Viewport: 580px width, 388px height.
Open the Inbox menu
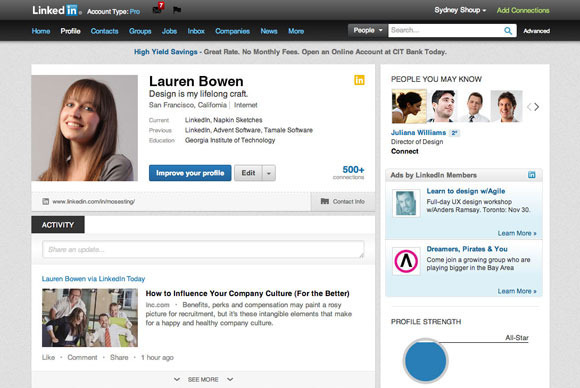click(x=196, y=31)
